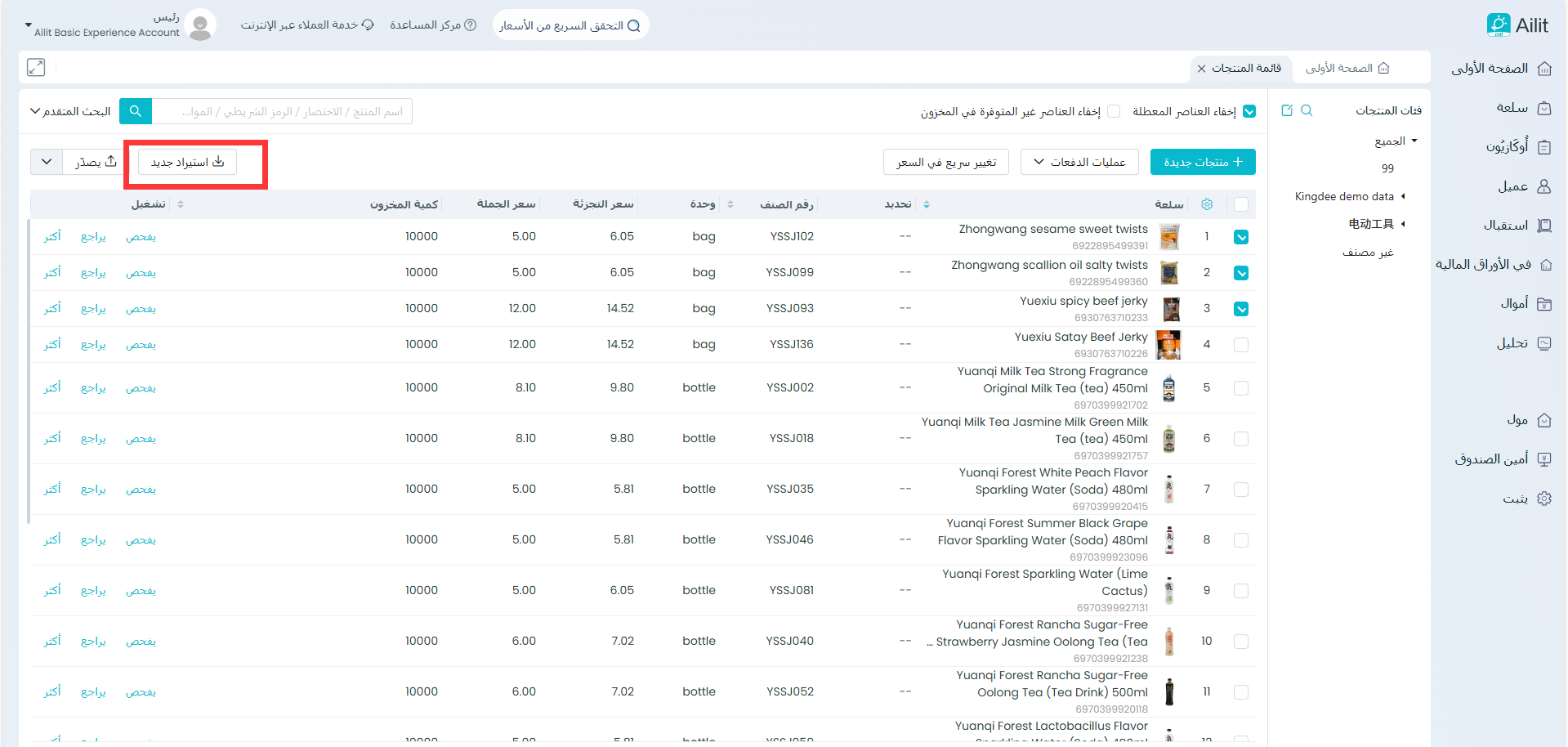Viewport: 1568px width, 747px height.
Task: Open the advanced search panel
Action: tap(70, 111)
